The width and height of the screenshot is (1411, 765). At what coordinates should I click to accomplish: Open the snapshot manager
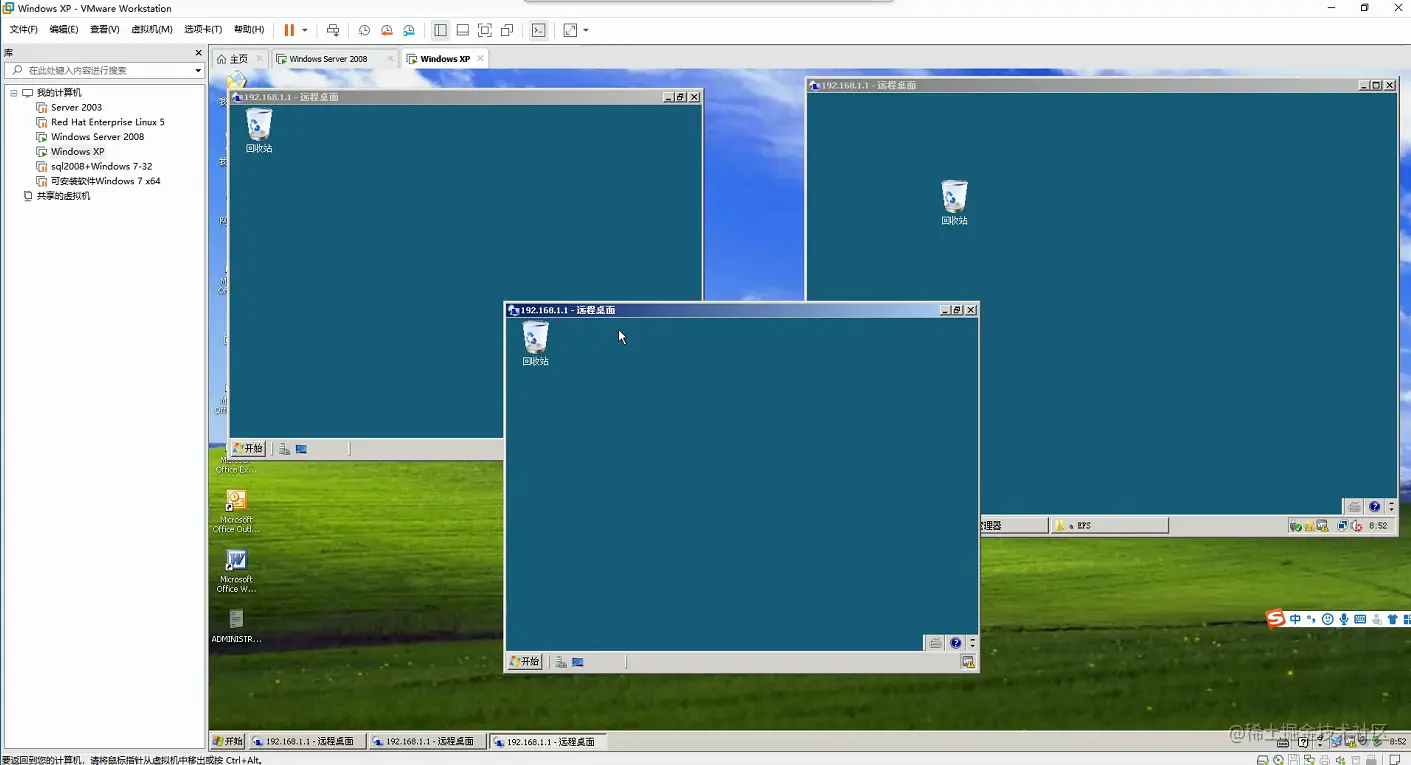(408, 30)
